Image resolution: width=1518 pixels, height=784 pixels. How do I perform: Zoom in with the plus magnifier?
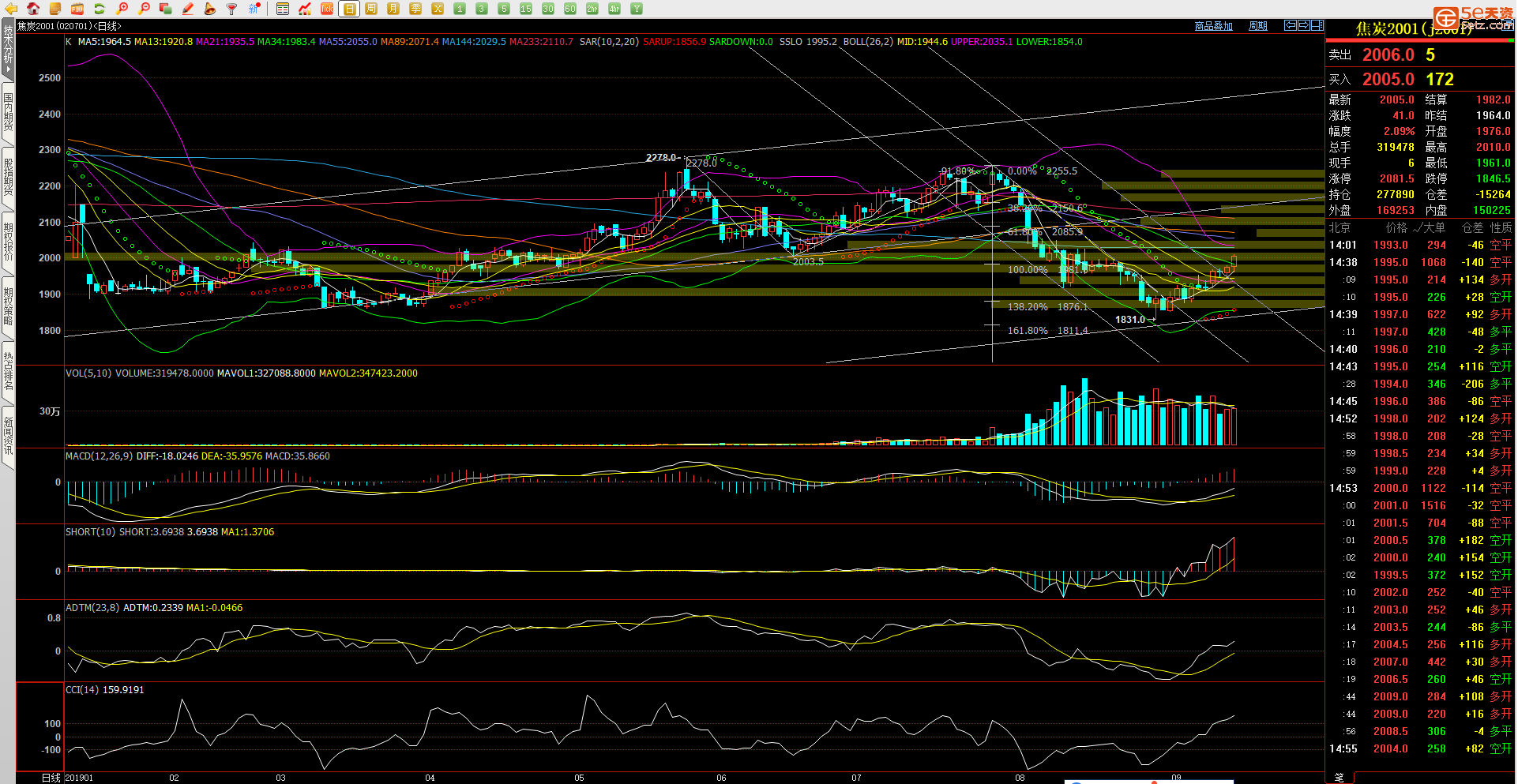pyautogui.click(x=122, y=9)
